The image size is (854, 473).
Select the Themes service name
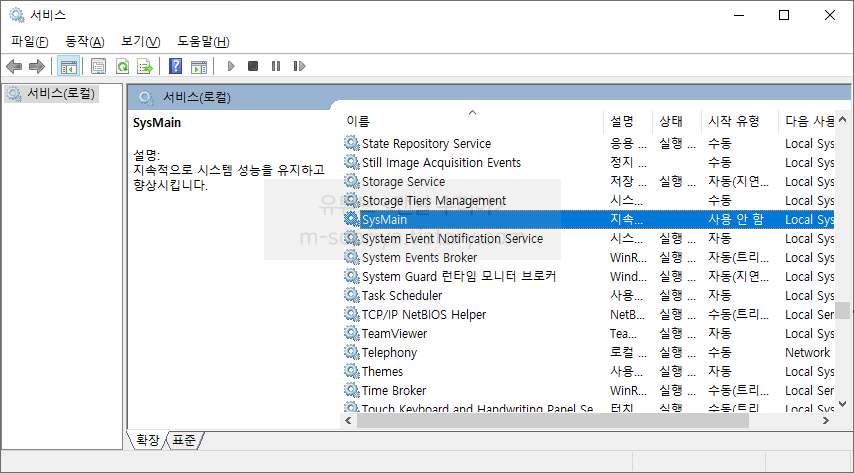(382, 372)
